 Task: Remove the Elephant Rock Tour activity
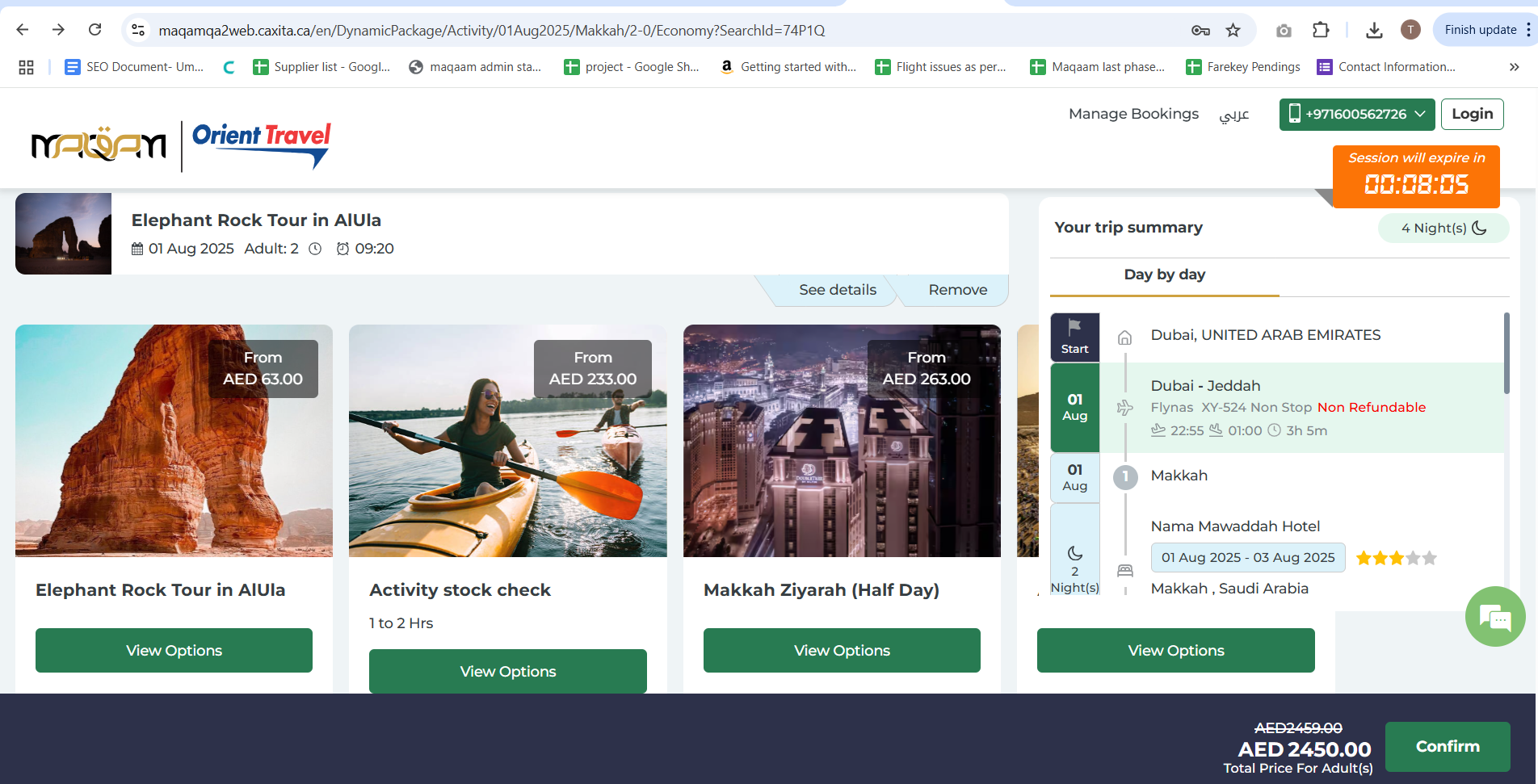(x=957, y=290)
